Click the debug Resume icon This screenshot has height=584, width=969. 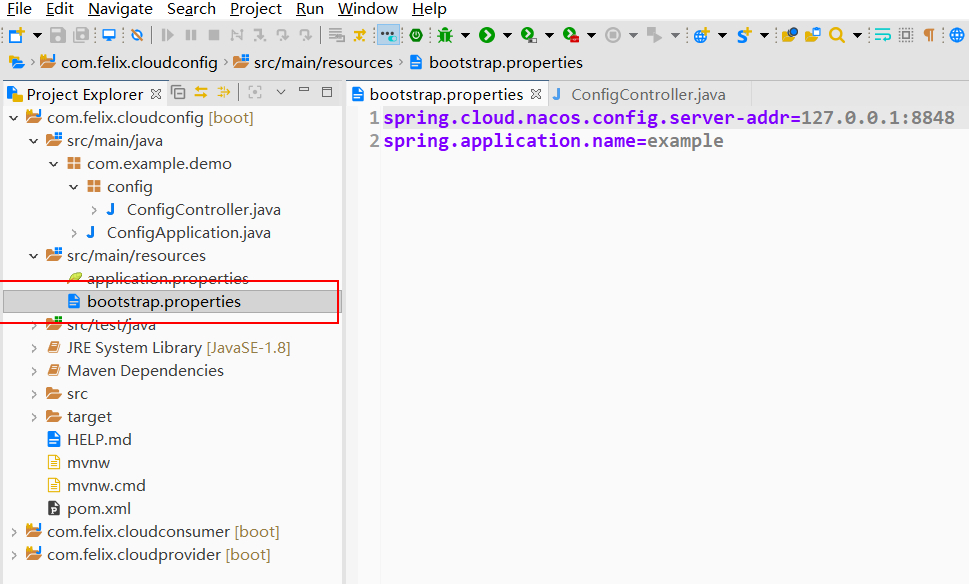[x=167, y=35]
